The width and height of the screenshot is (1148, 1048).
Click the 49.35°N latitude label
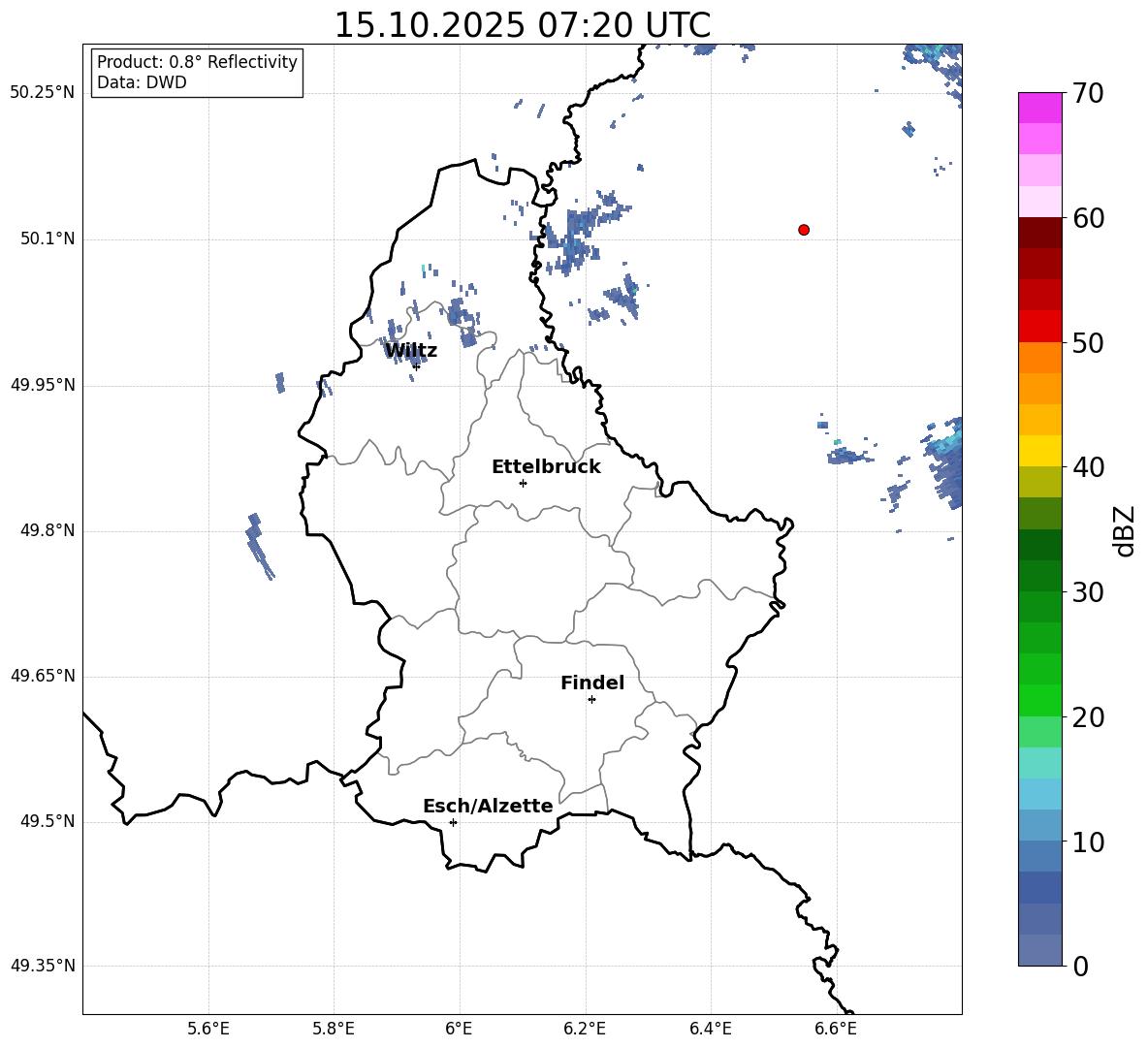point(43,966)
